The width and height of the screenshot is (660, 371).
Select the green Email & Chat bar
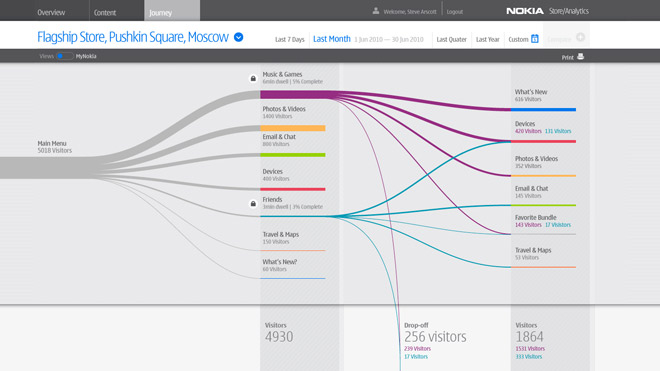(x=293, y=155)
